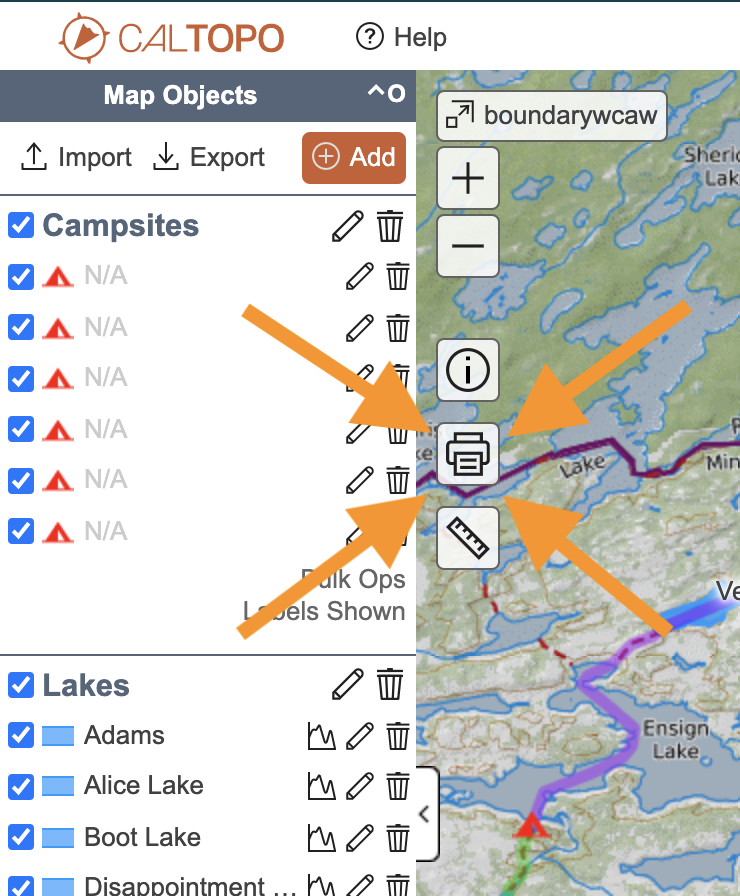Uncheck the Adams lake checkbox

(x=21, y=735)
